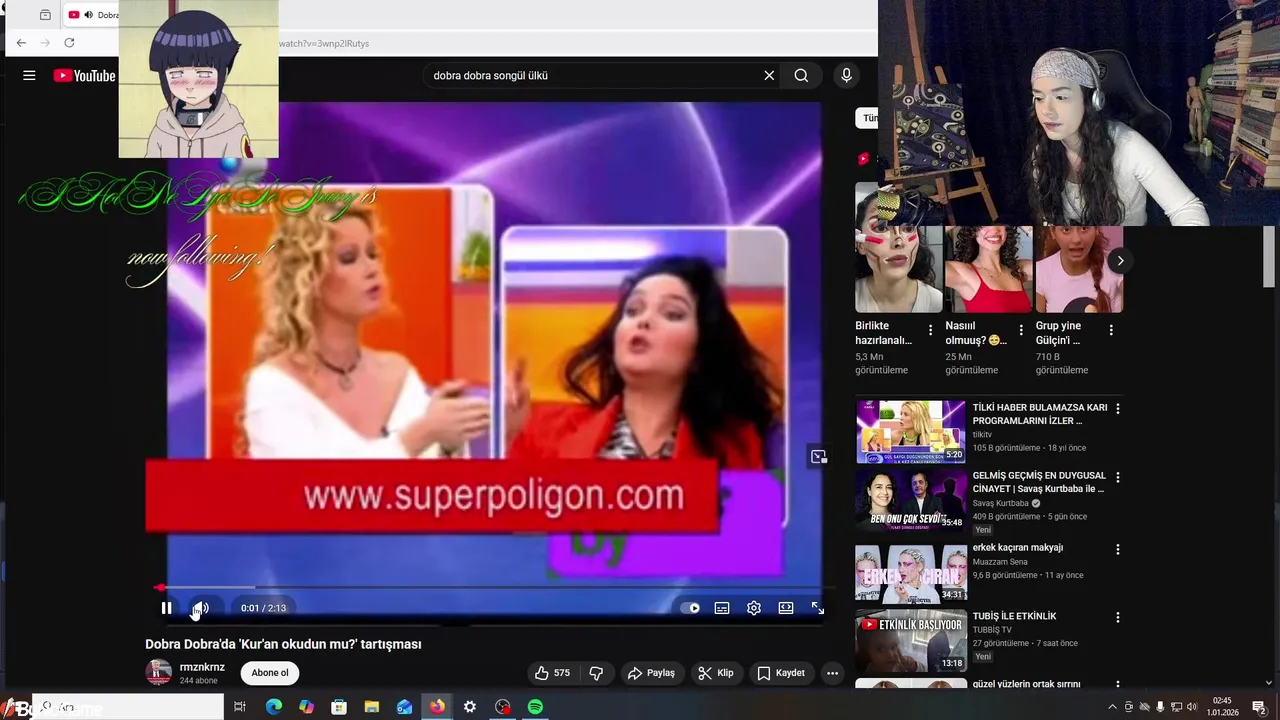This screenshot has height=720, width=1280.
Task: Like the video with 575 likes
Action: (x=552, y=673)
